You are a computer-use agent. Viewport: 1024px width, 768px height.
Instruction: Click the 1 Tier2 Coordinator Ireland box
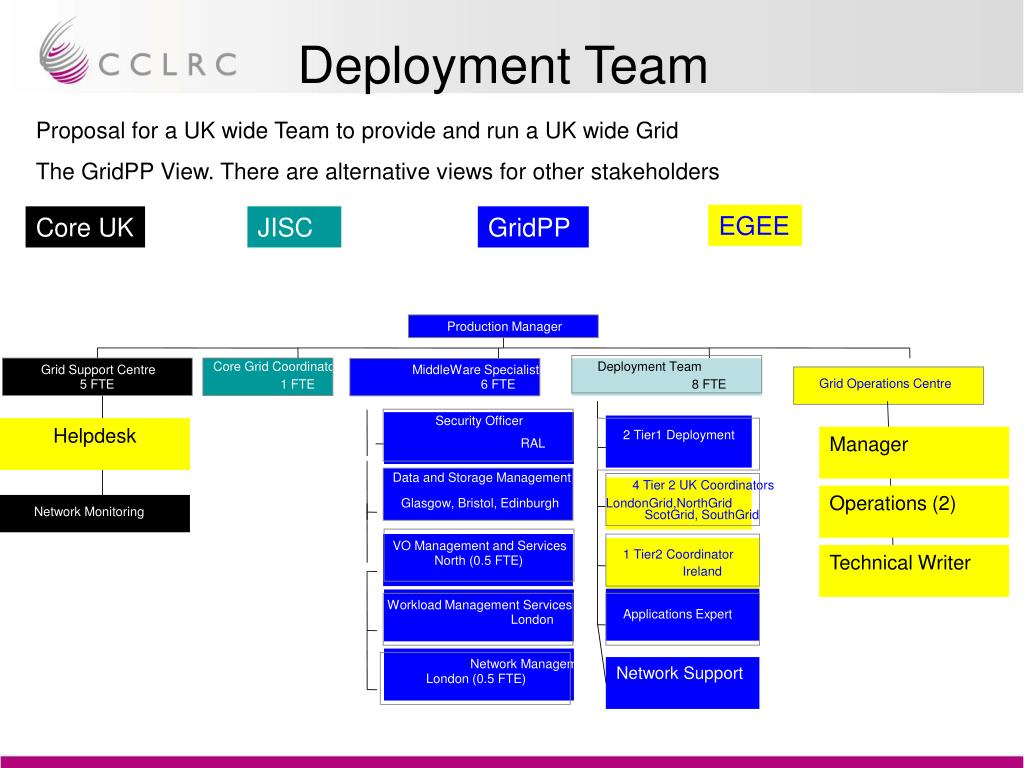pyautogui.click(x=682, y=560)
